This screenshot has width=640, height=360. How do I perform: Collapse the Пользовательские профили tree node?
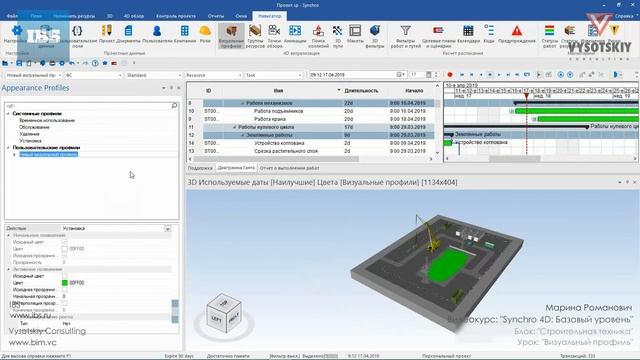click(x=8, y=148)
